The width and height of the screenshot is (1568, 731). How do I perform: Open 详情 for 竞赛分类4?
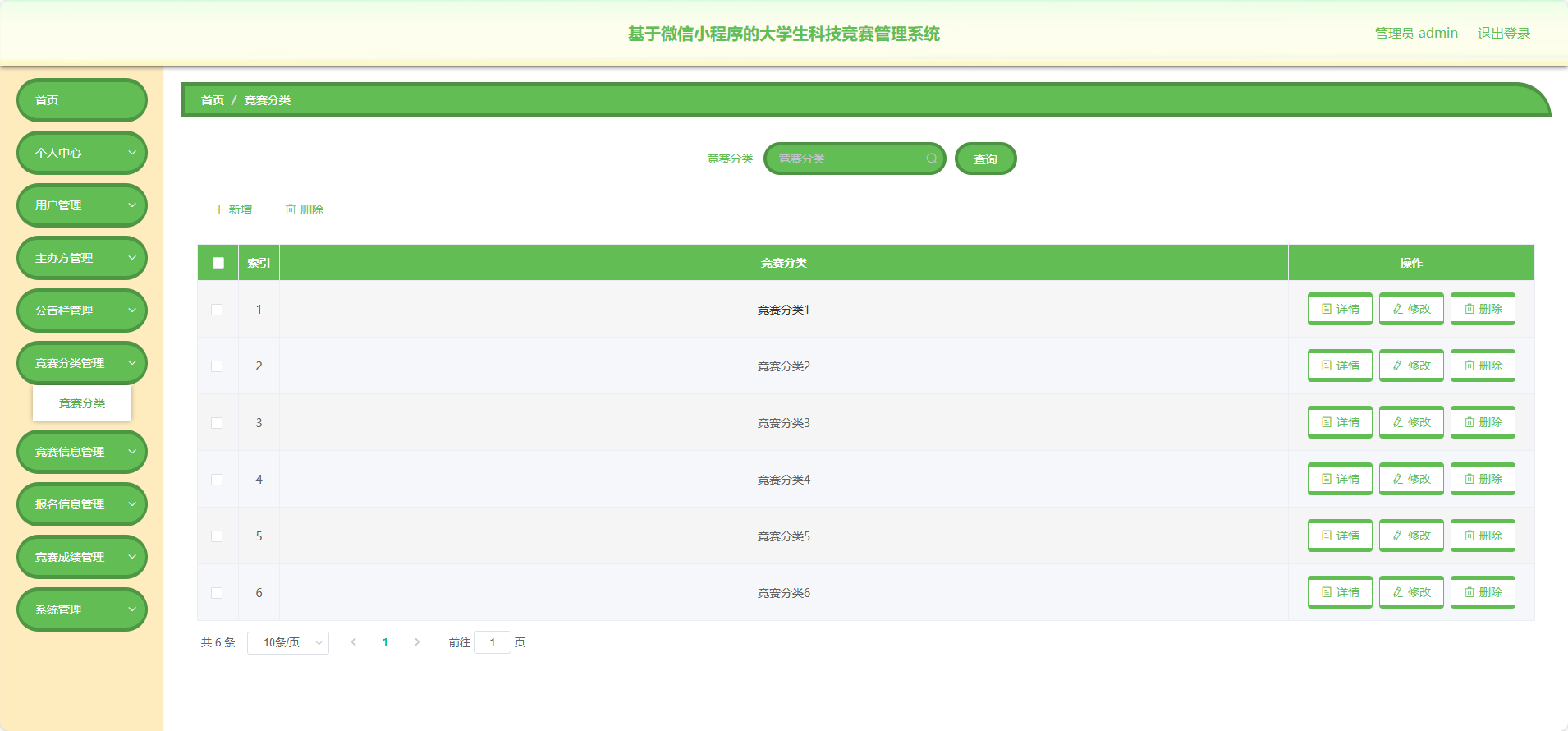pos(1340,479)
